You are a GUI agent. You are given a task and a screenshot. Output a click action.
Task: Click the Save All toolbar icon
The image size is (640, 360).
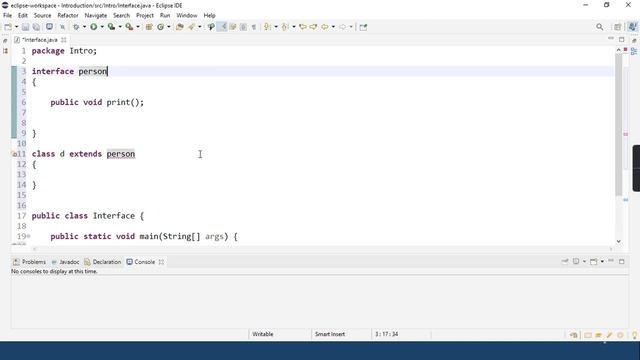[36, 27]
